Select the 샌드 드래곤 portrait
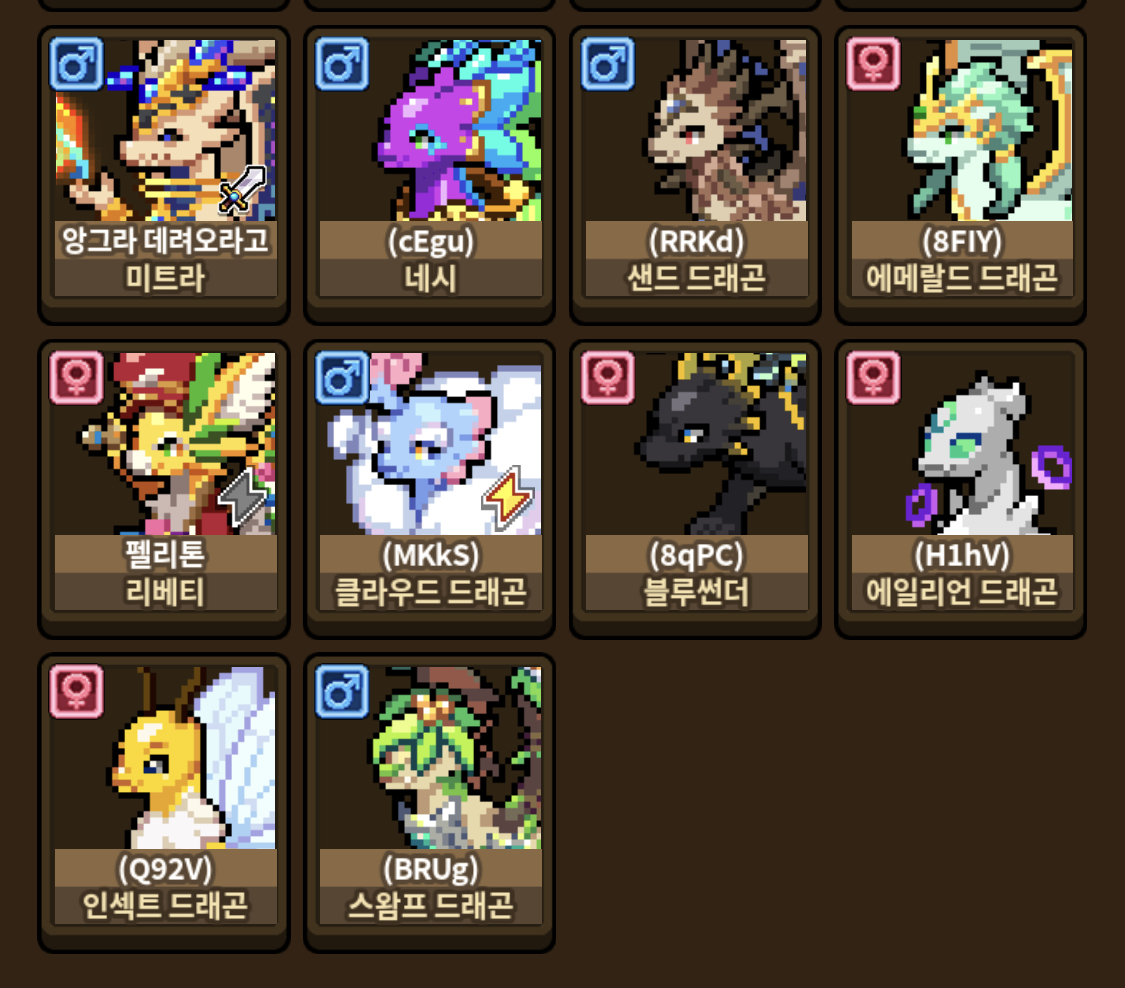 tap(696, 130)
